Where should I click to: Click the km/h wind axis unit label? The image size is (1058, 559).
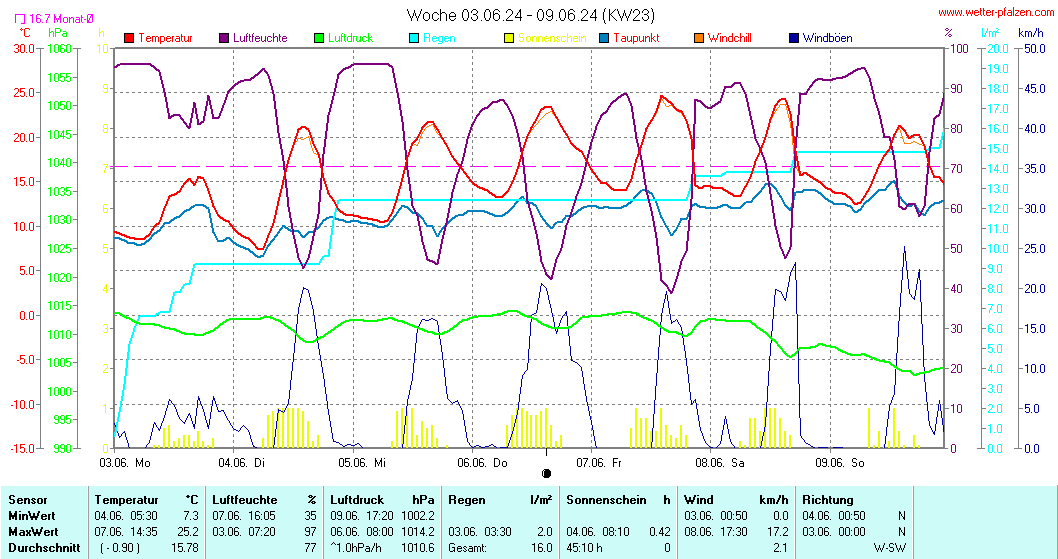(x=1030, y=32)
